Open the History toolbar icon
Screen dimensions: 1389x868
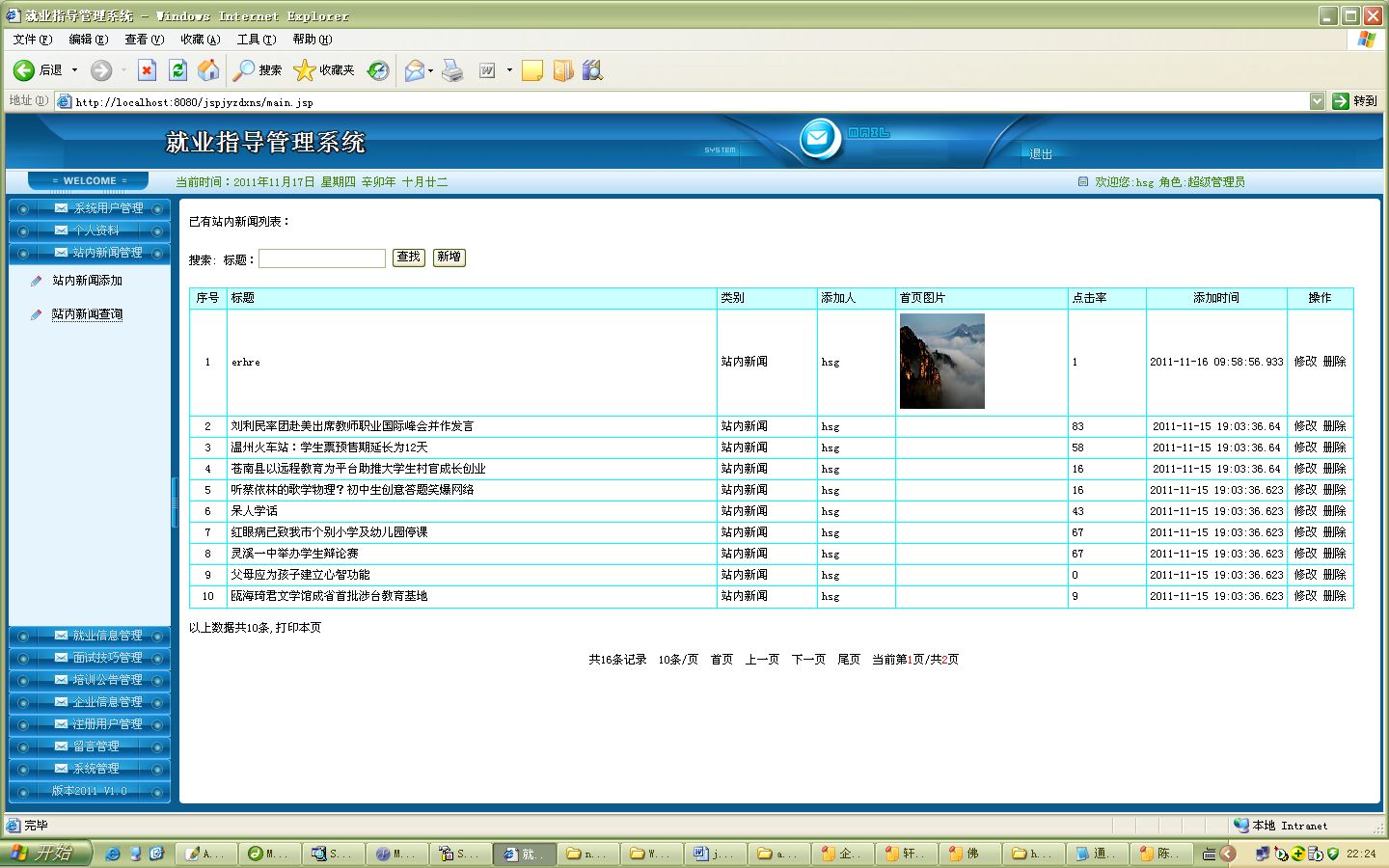coord(378,70)
